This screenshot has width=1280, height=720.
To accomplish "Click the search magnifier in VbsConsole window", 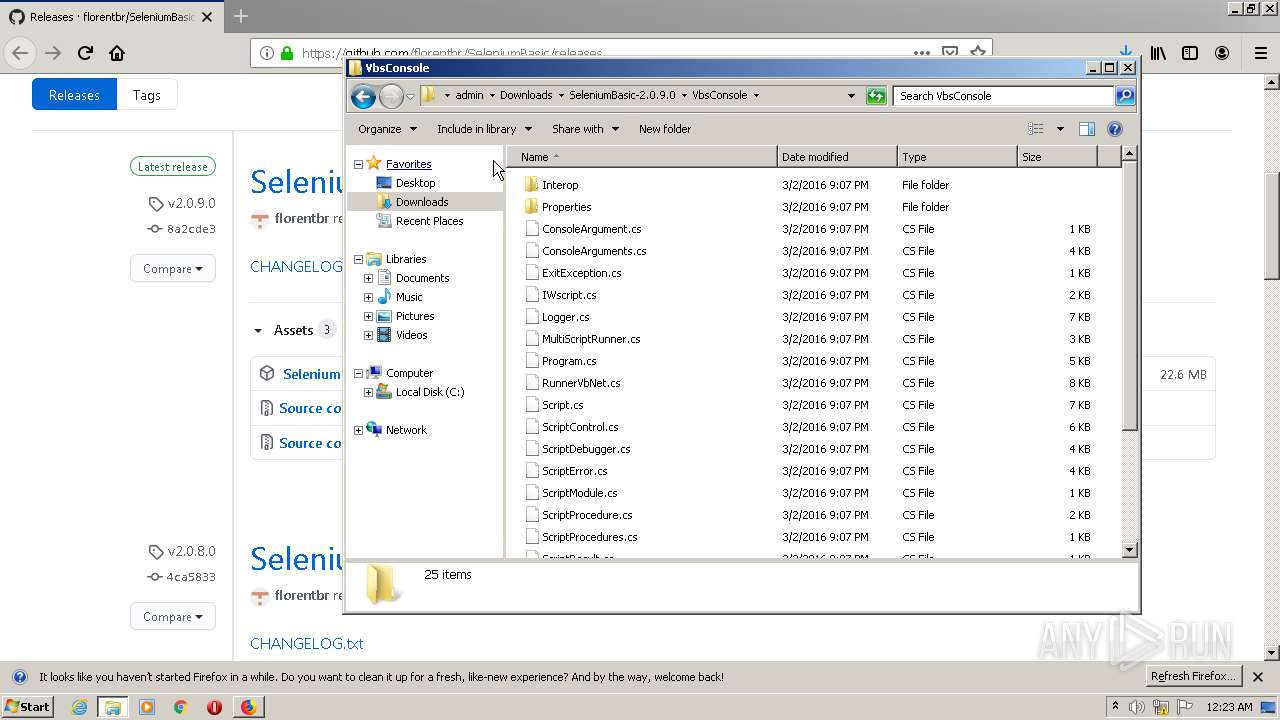I will point(1125,96).
